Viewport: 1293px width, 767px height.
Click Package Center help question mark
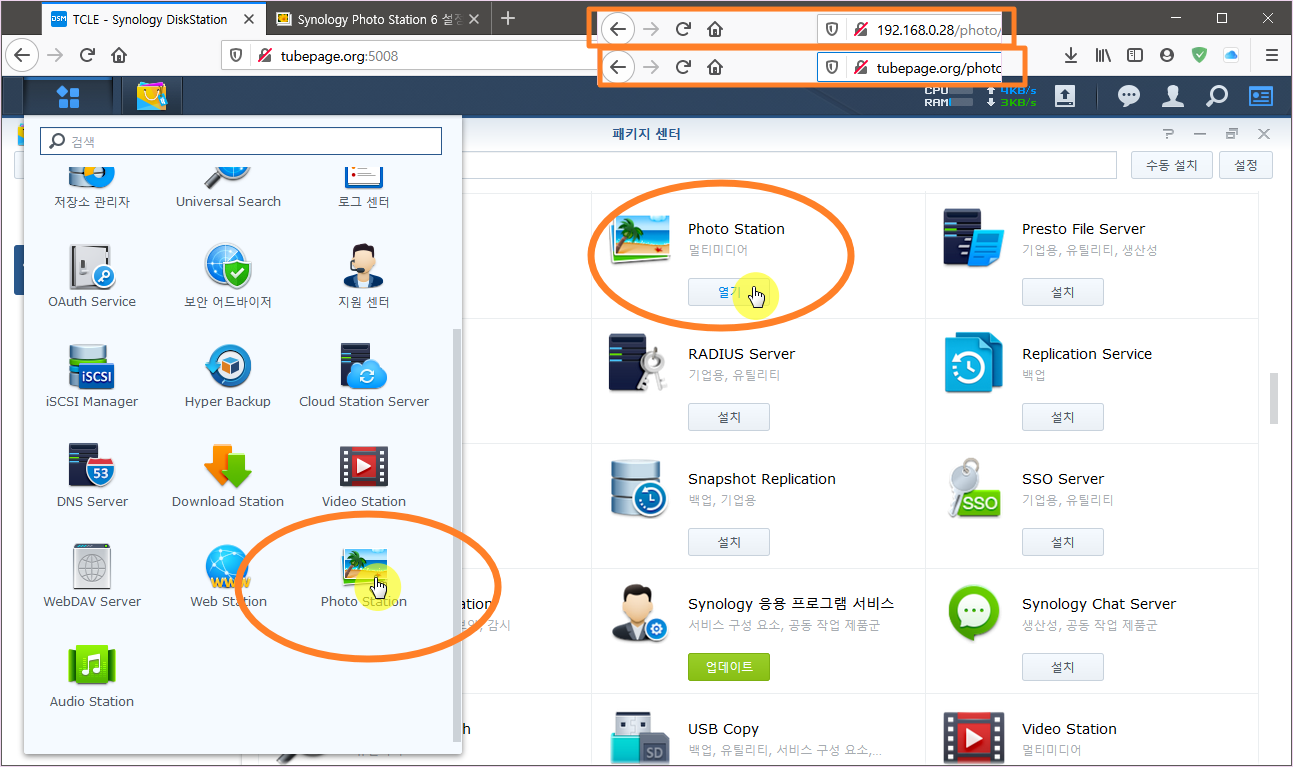1168,134
